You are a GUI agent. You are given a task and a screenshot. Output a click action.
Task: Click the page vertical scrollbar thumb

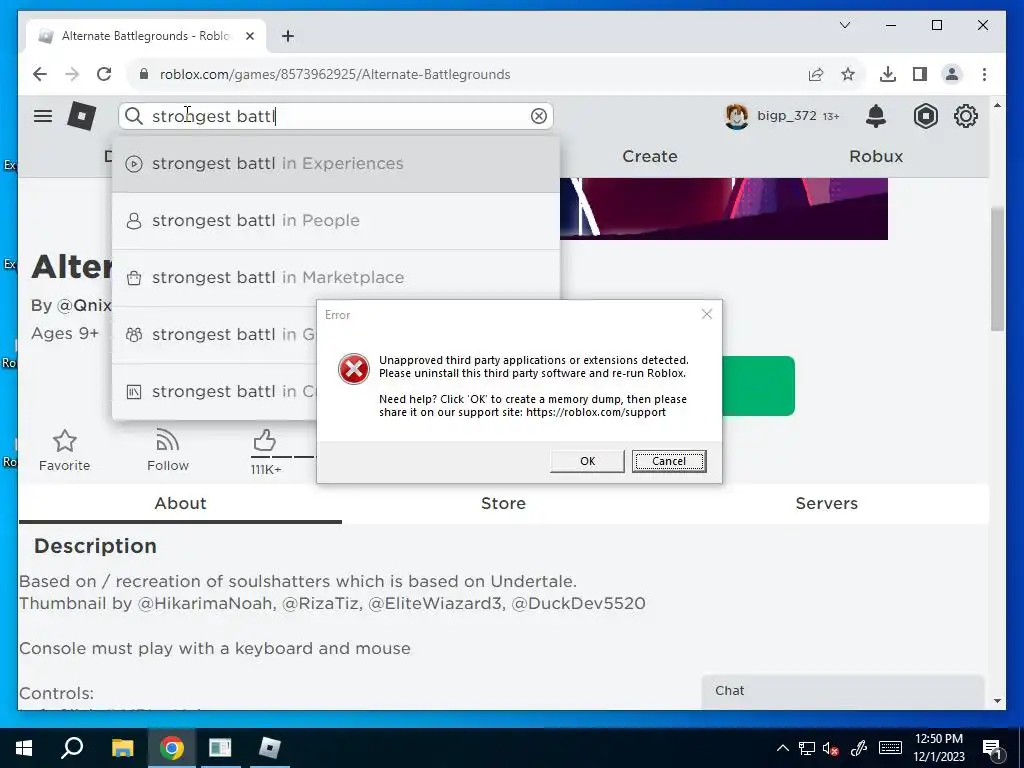coord(997,269)
